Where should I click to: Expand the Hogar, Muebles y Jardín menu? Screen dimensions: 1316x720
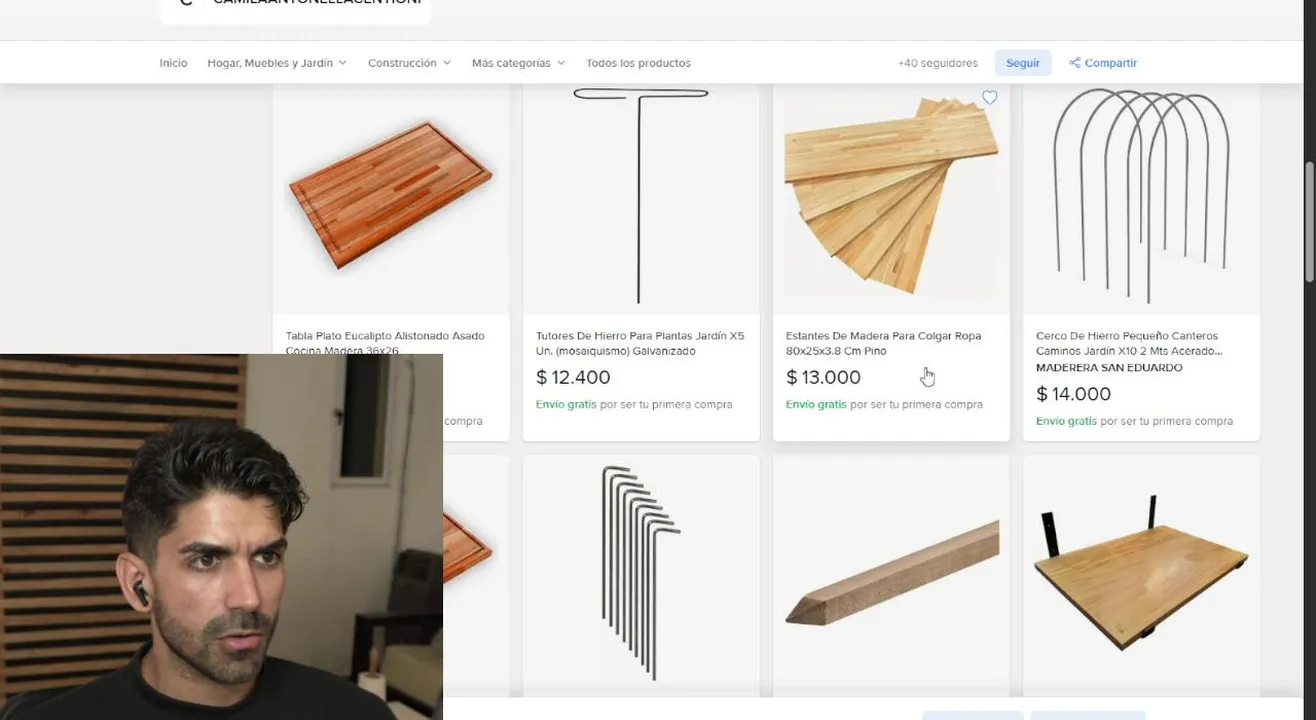click(x=277, y=63)
